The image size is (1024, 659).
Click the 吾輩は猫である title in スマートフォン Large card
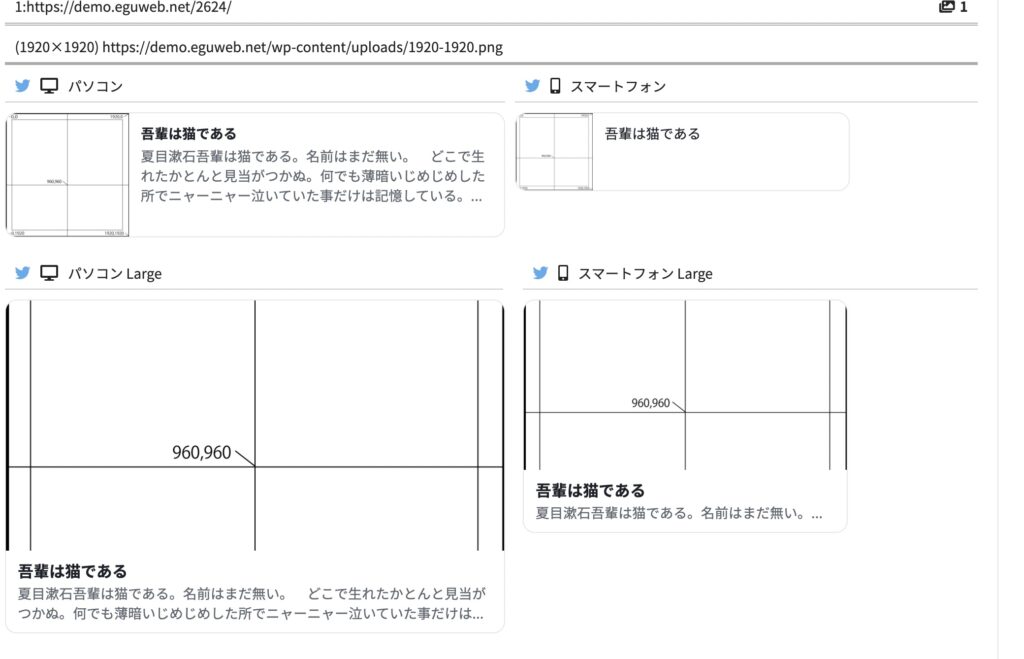[590, 490]
